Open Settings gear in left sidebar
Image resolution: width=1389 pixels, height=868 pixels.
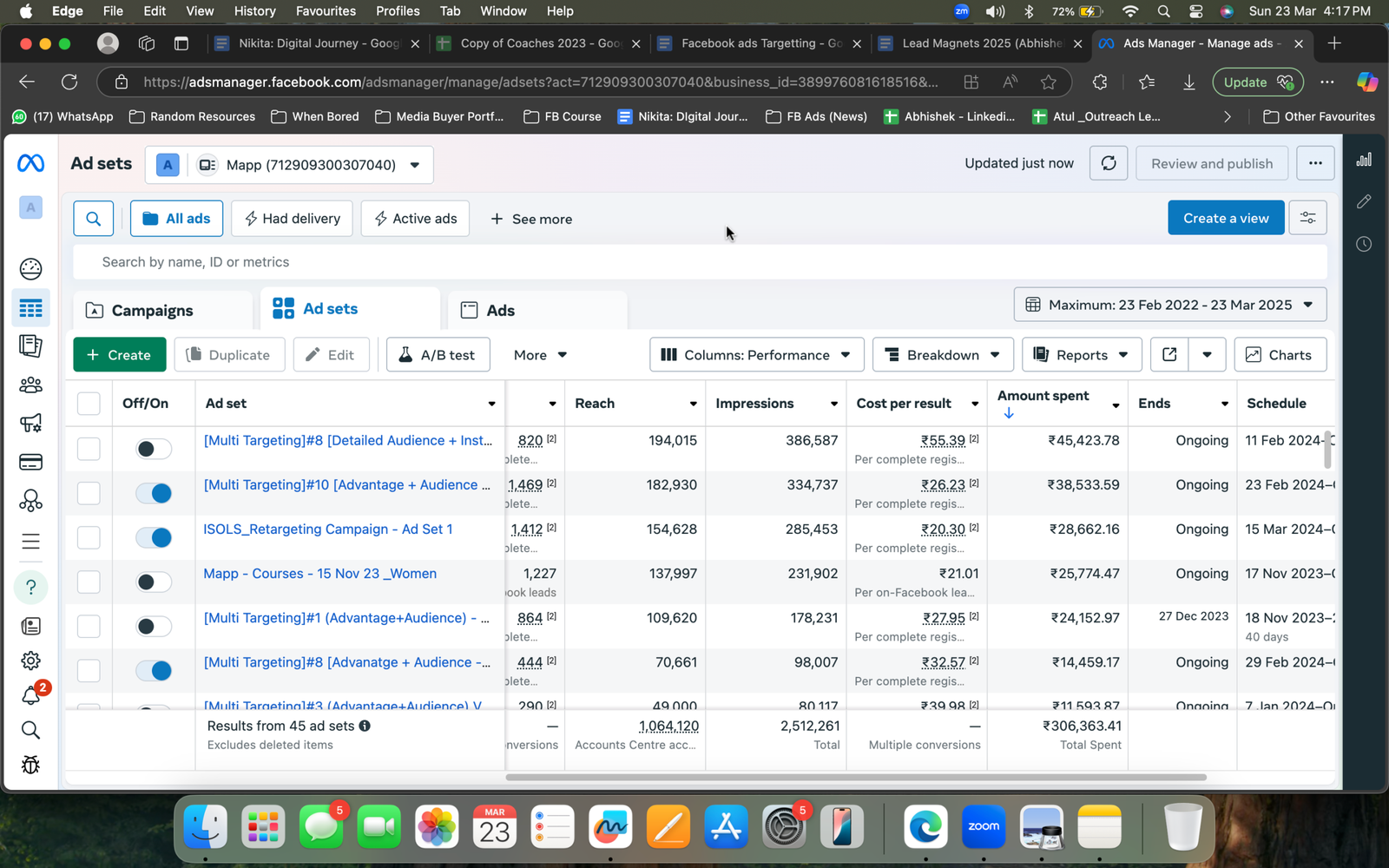click(30, 661)
